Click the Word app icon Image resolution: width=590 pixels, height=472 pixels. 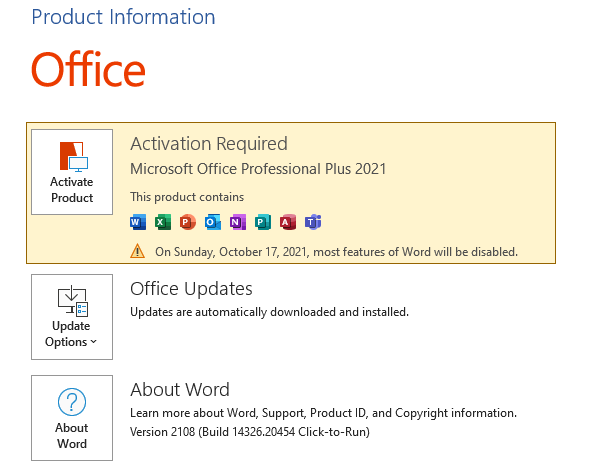coord(138,222)
